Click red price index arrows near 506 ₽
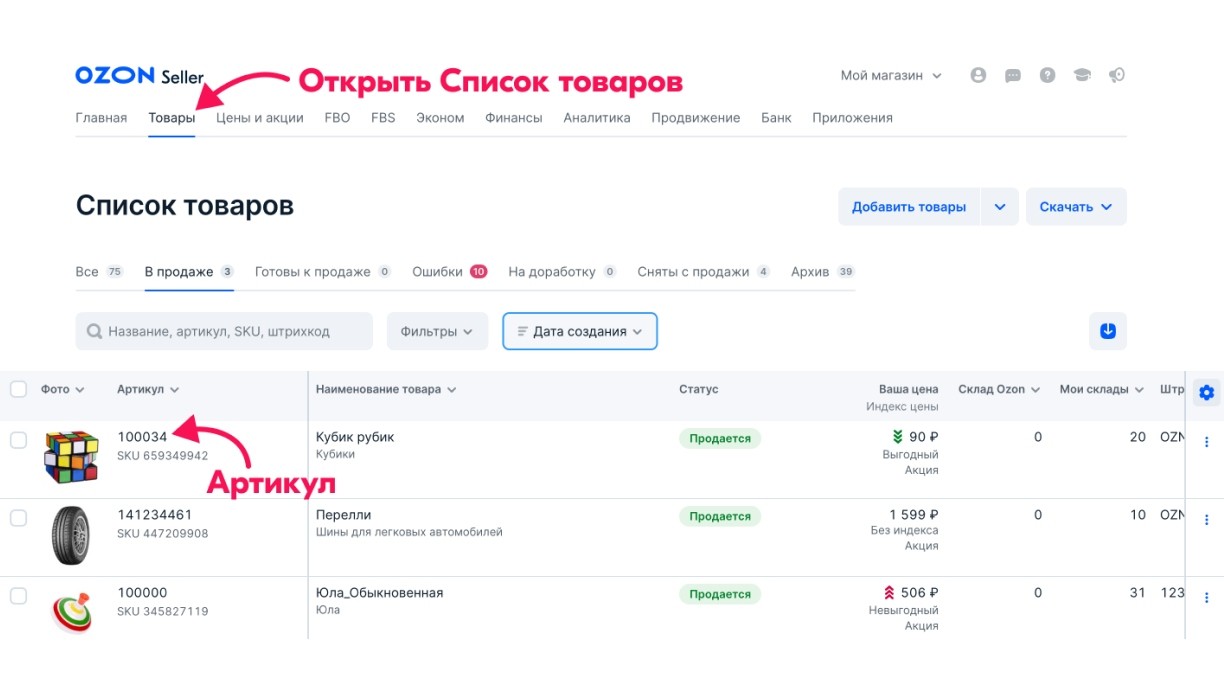Image resolution: width=1224 pixels, height=690 pixels. (x=889, y=593)
